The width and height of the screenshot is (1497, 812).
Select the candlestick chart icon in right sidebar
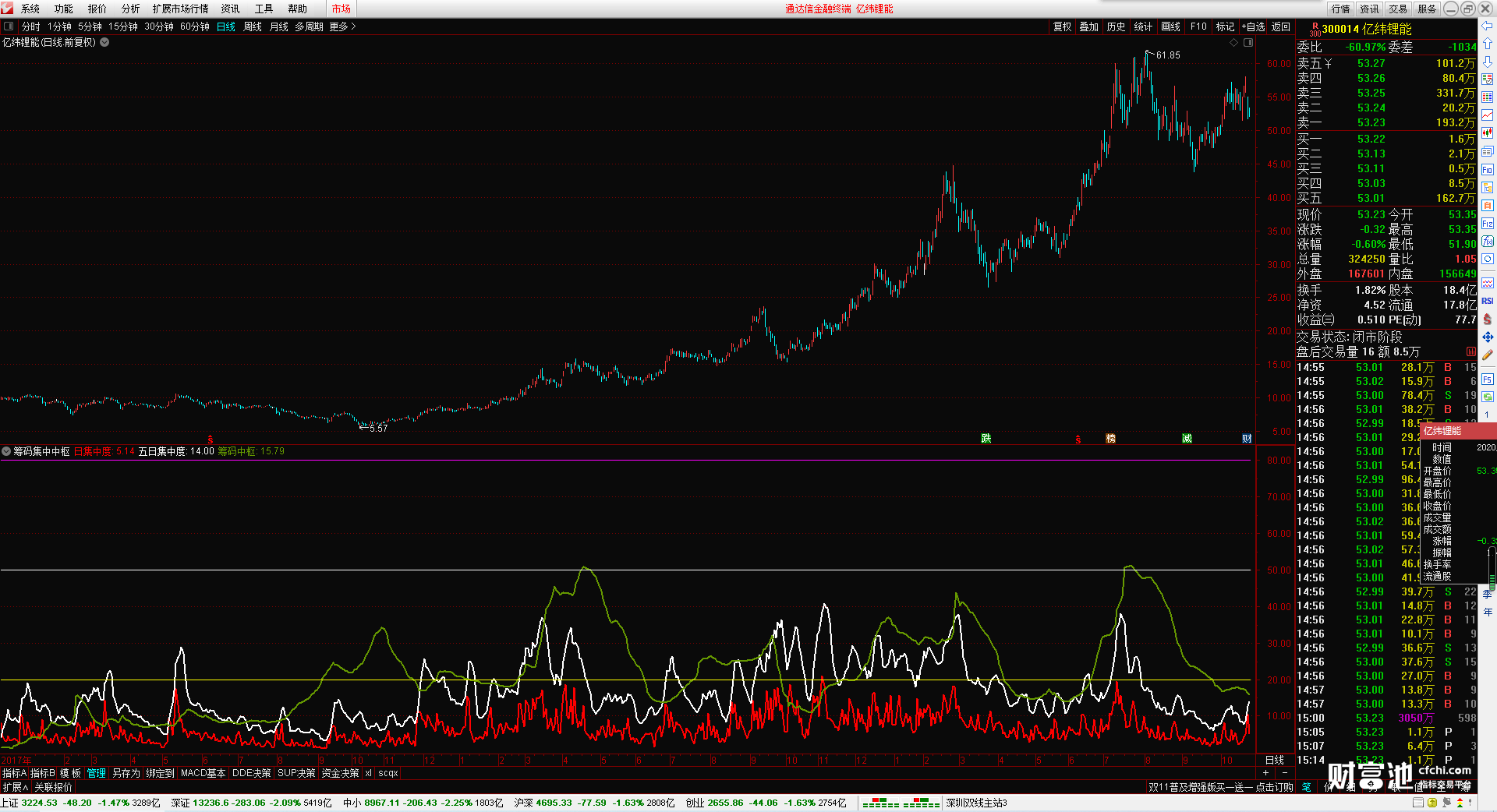click(1487, 133)
